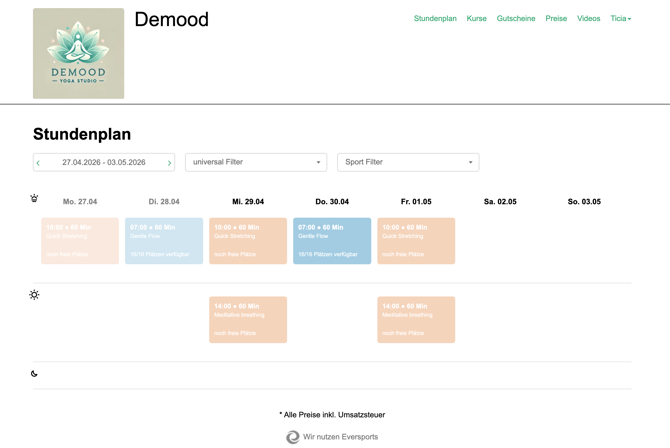Click the midday sun icon
The image size is (670, 448).
pos(34,295)
